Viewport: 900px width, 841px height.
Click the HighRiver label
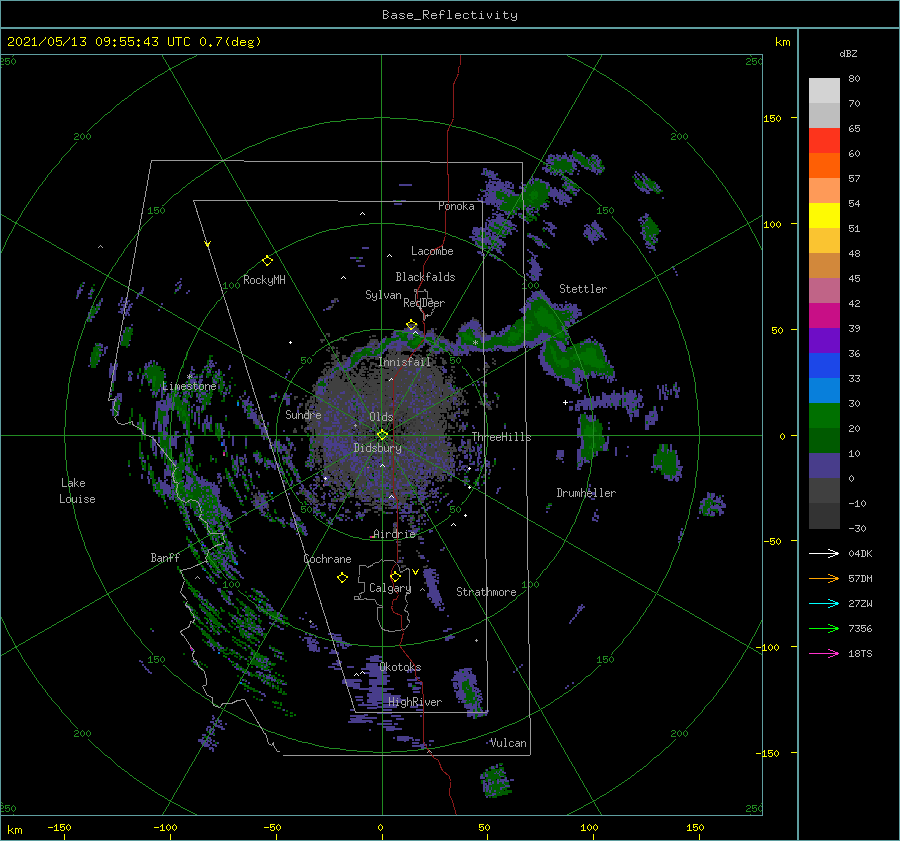coord(415,702)
